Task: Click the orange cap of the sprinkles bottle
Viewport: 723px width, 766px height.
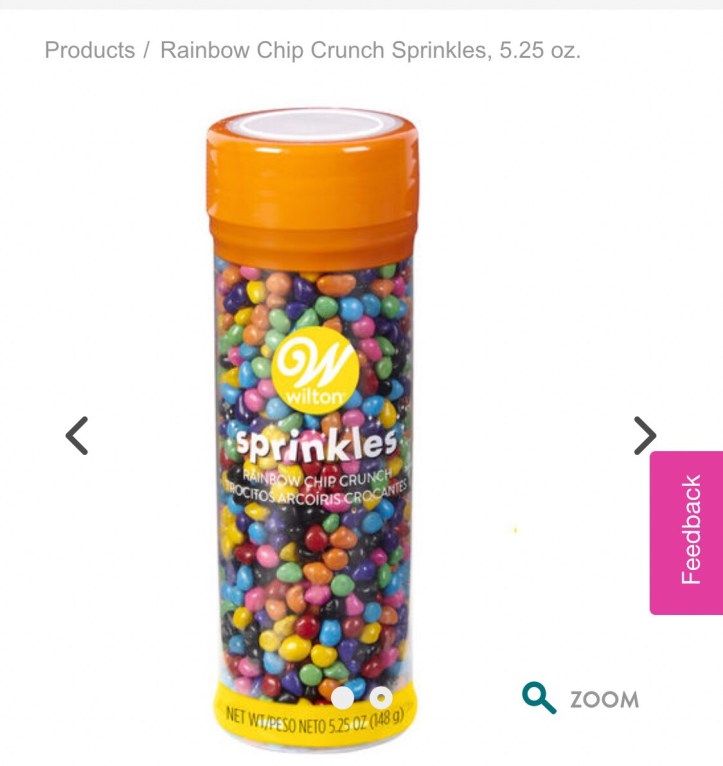Action: click(313, 191)
